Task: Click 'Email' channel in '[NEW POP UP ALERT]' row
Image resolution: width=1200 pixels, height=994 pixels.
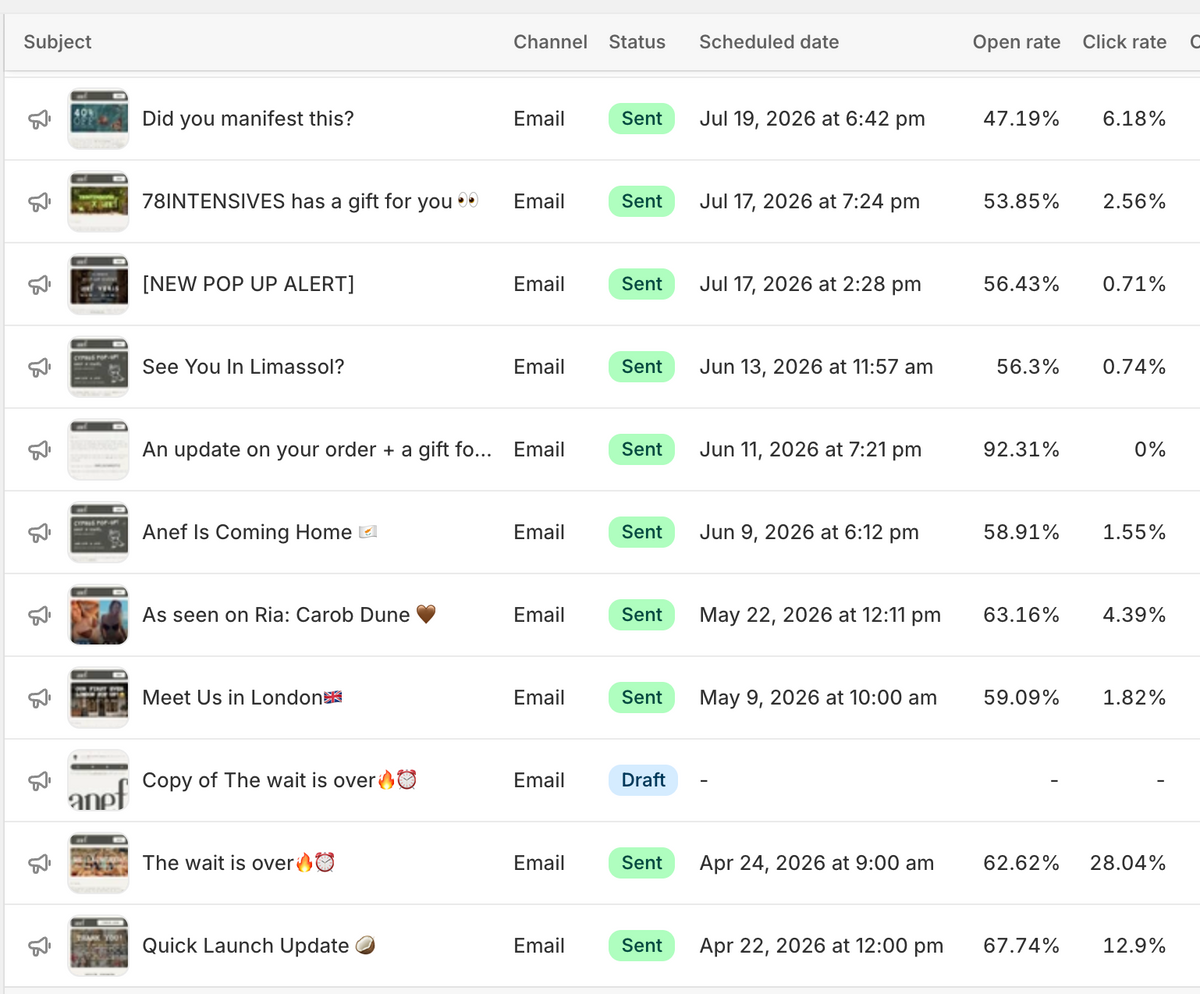Action: [539, 284]
